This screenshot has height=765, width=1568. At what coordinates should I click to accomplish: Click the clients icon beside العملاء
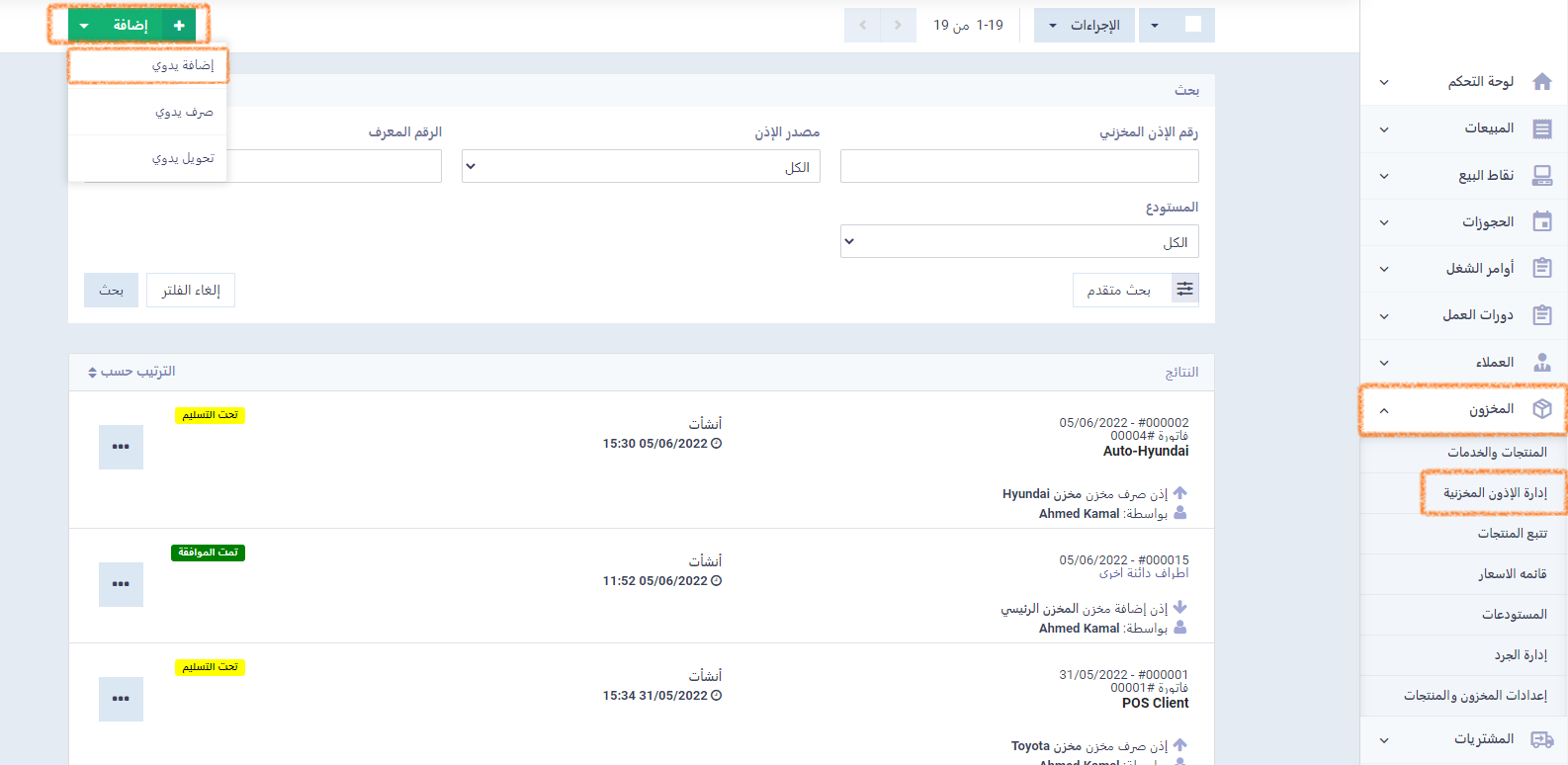pos(1541,363)
